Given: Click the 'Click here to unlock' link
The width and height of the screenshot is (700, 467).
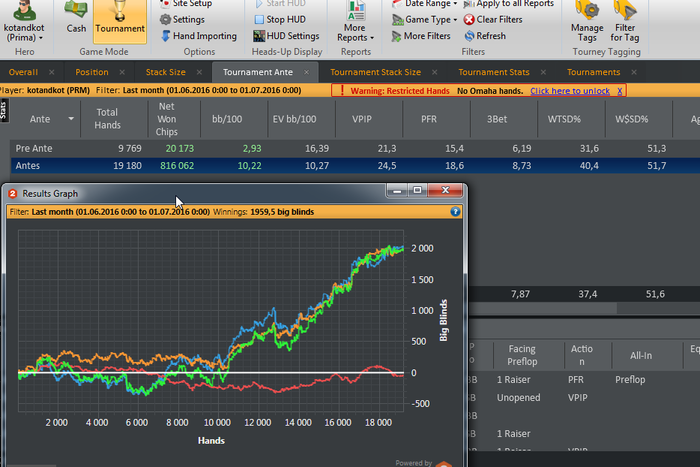Looking at the screenshot, I should point(570,91).
